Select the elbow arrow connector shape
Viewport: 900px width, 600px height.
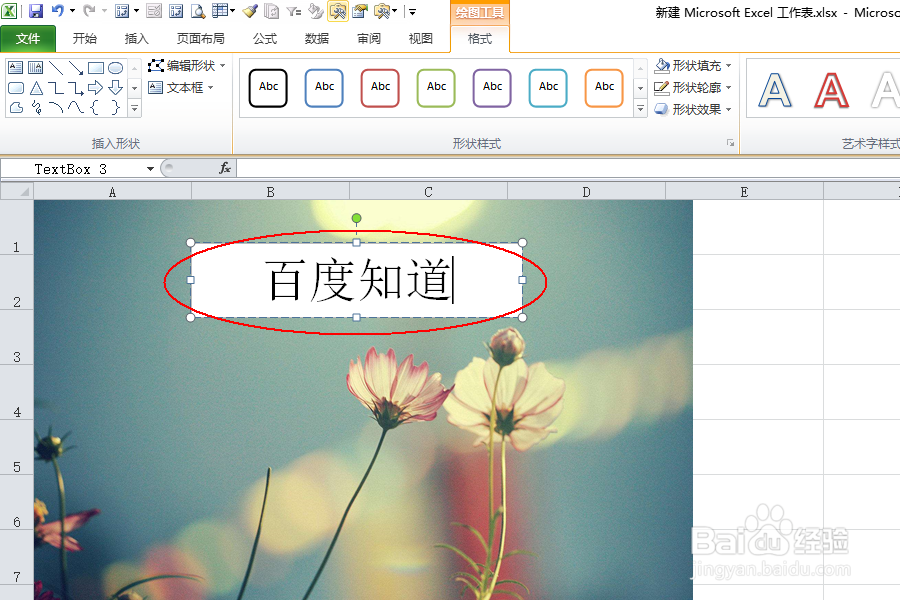coord(76,88)
